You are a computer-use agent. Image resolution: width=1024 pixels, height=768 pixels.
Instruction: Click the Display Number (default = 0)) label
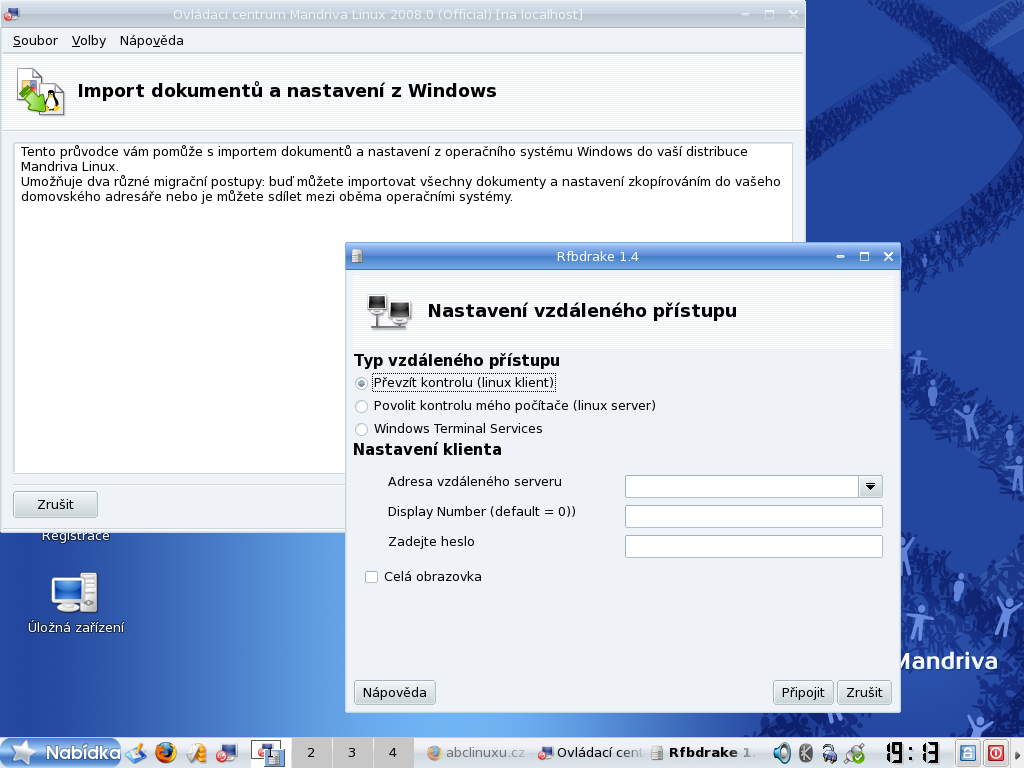482,511
